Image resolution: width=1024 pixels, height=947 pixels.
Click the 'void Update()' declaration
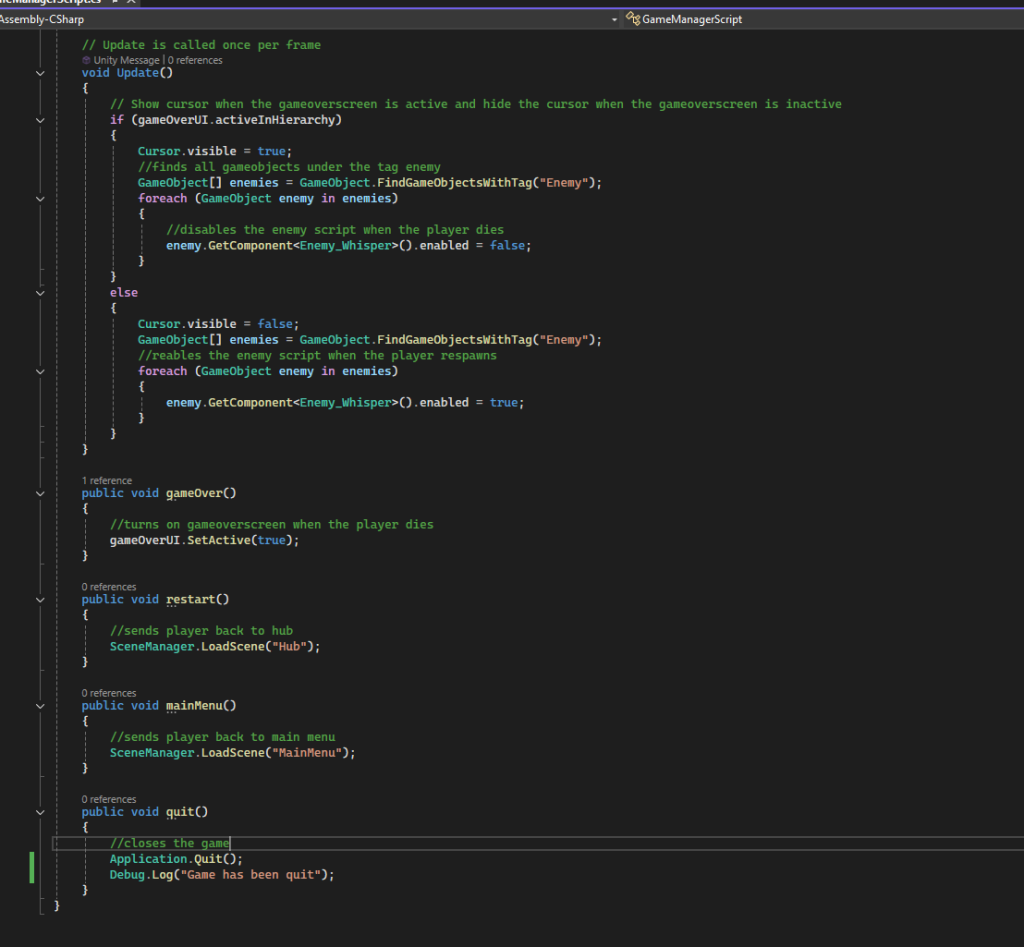click(127, 72)
